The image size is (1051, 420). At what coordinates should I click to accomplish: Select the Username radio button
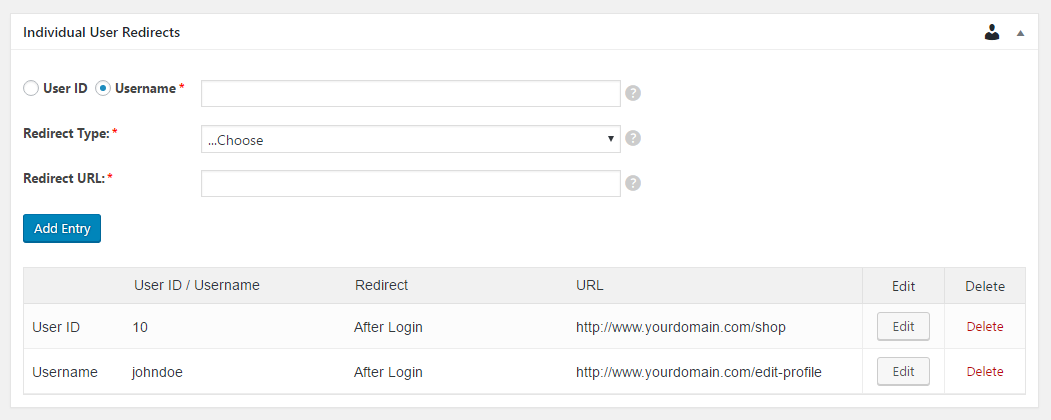[103, 88]
